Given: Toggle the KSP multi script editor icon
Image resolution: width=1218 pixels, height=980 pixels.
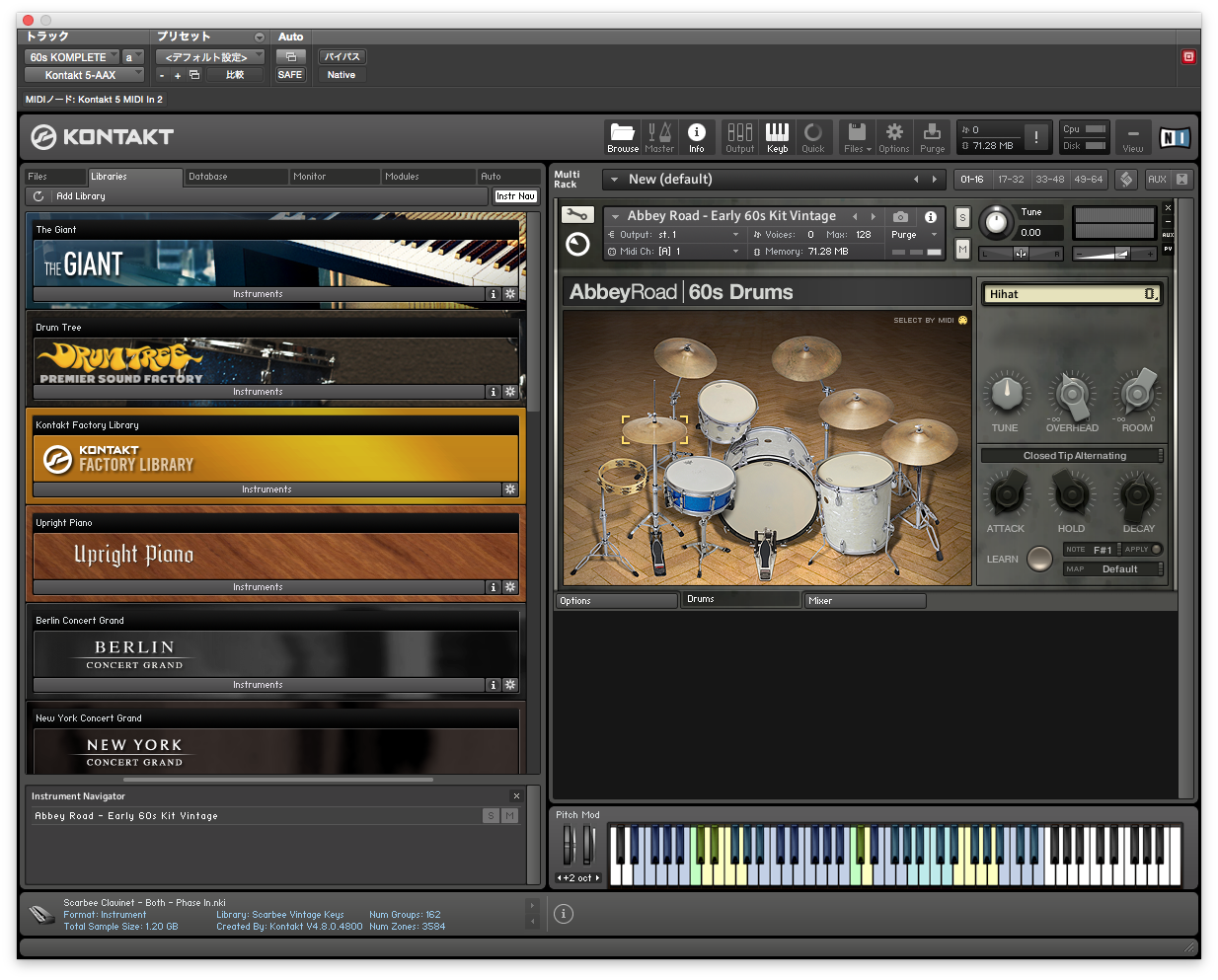Looking at the screenshot, I should 1126,179.
